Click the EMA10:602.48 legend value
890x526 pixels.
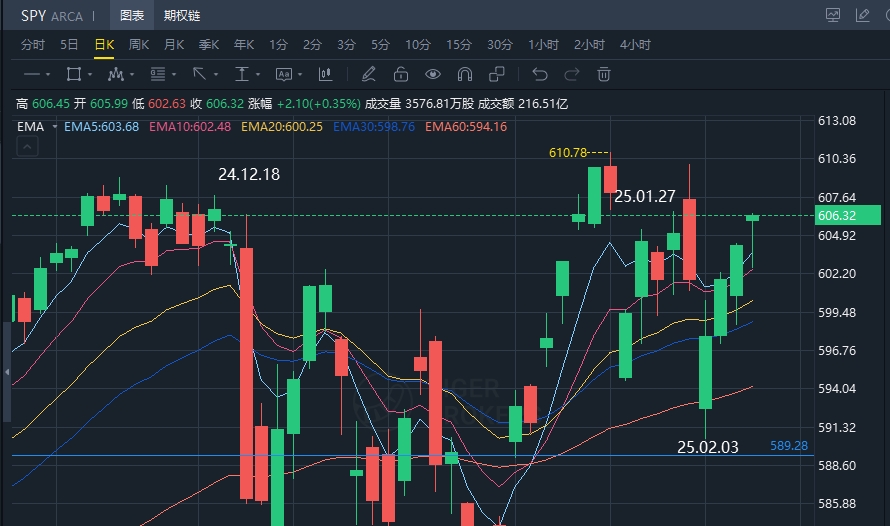click(190, 127)
